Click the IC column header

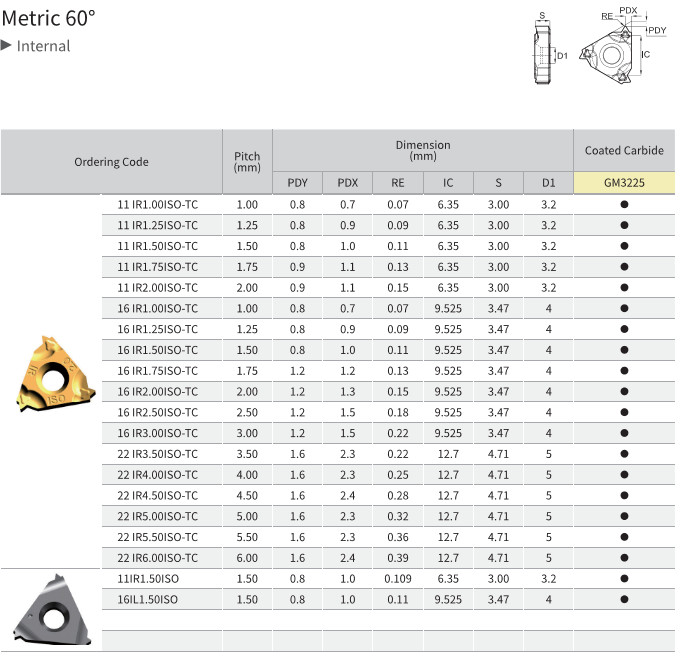coord(448,182)
